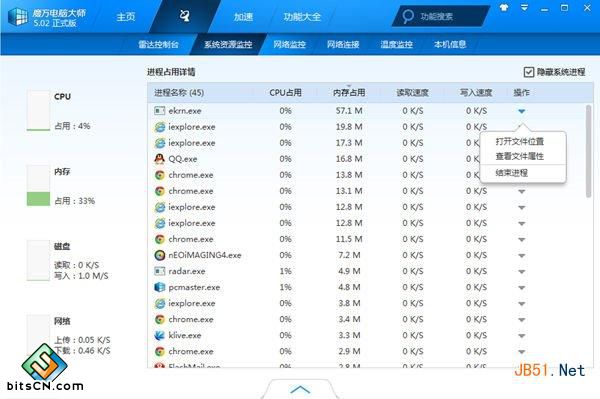600x399 pixels.
Task: Open action arrow for radar.exe
Action: pyautogui.click(x=522, y=272)
